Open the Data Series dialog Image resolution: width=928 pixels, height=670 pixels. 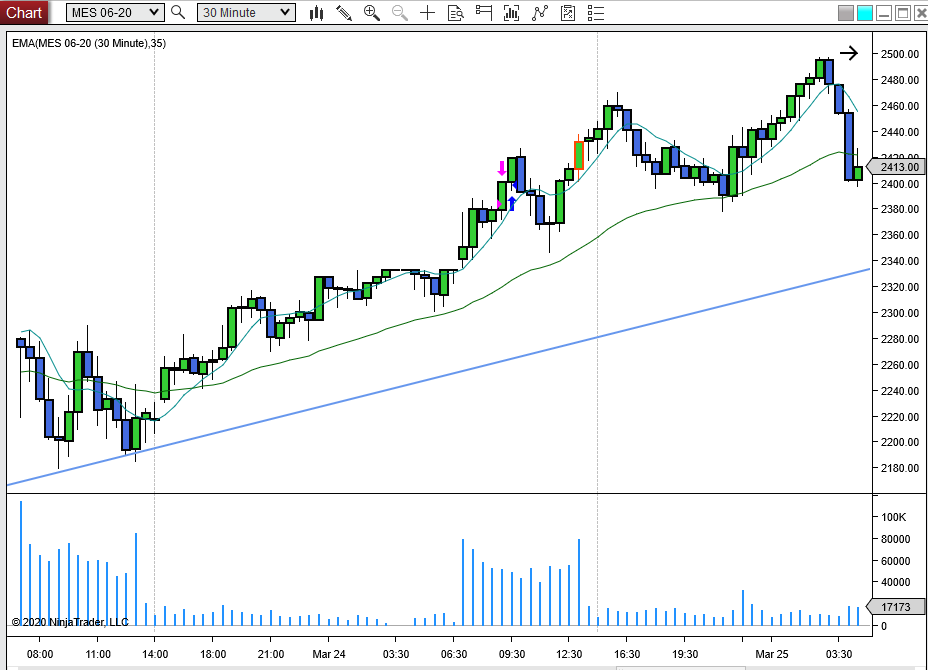511,13
